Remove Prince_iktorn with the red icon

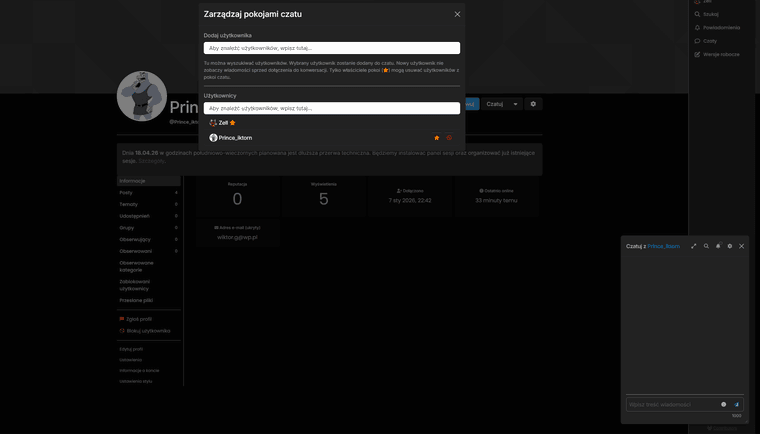click(x=449, y=138)
